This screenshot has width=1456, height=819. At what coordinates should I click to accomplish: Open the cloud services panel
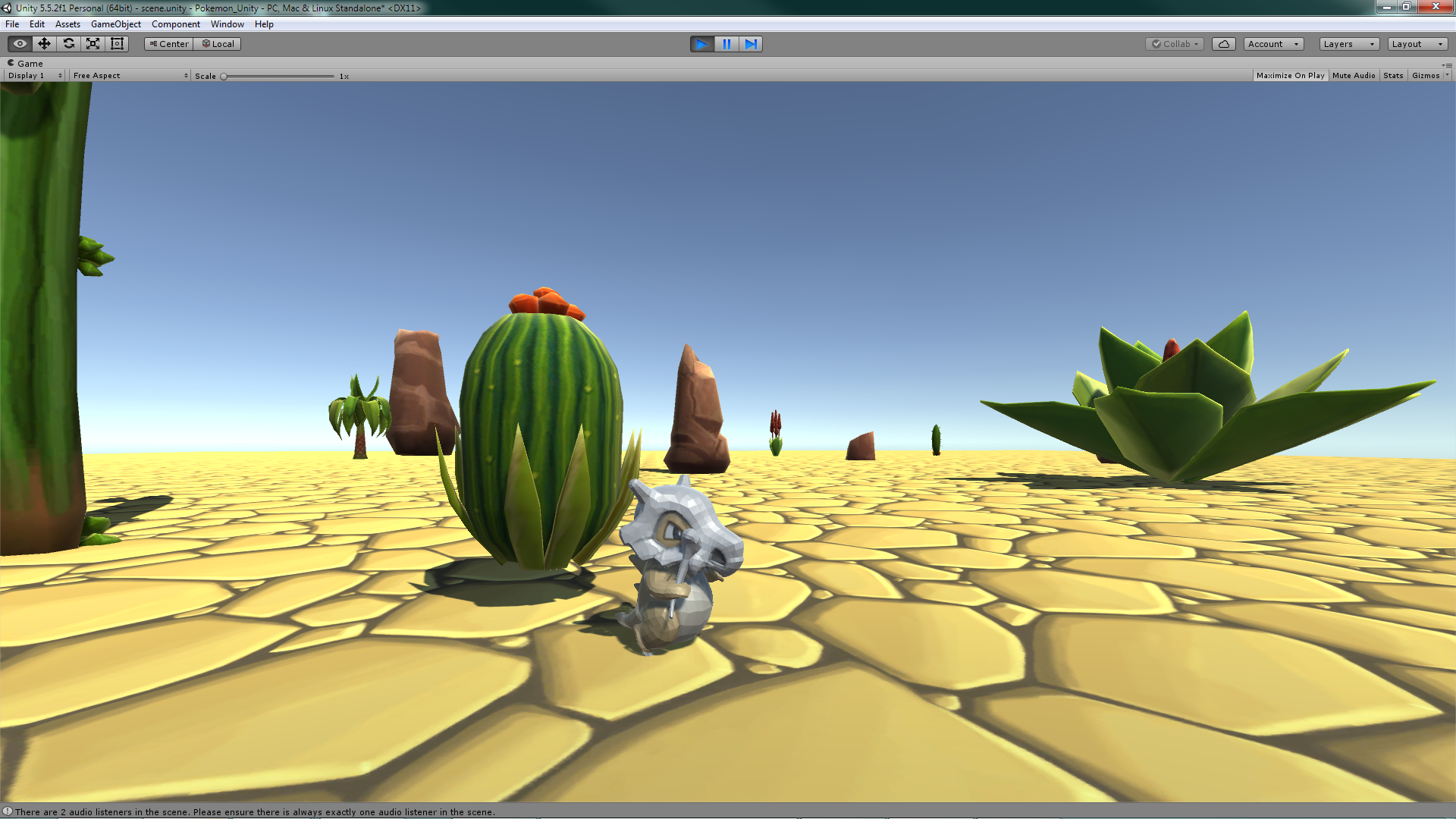[x=1223, y=44]
